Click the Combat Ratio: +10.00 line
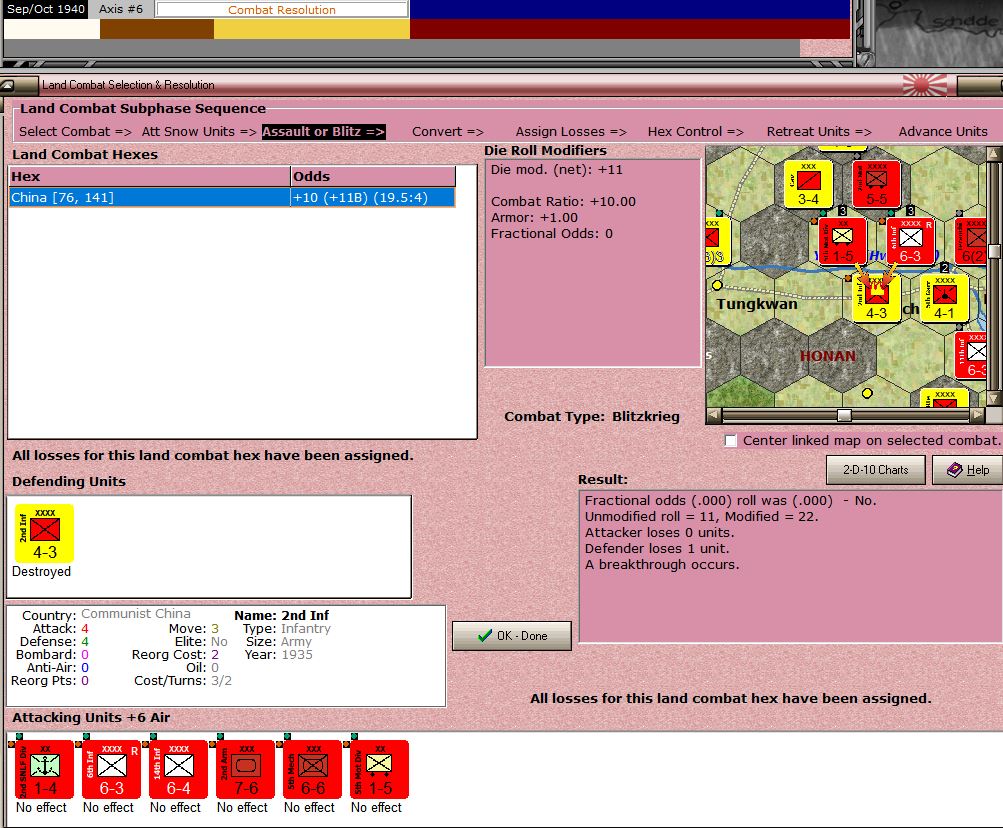The width and height of the screenshot is (1003, 828). (563, 202)
